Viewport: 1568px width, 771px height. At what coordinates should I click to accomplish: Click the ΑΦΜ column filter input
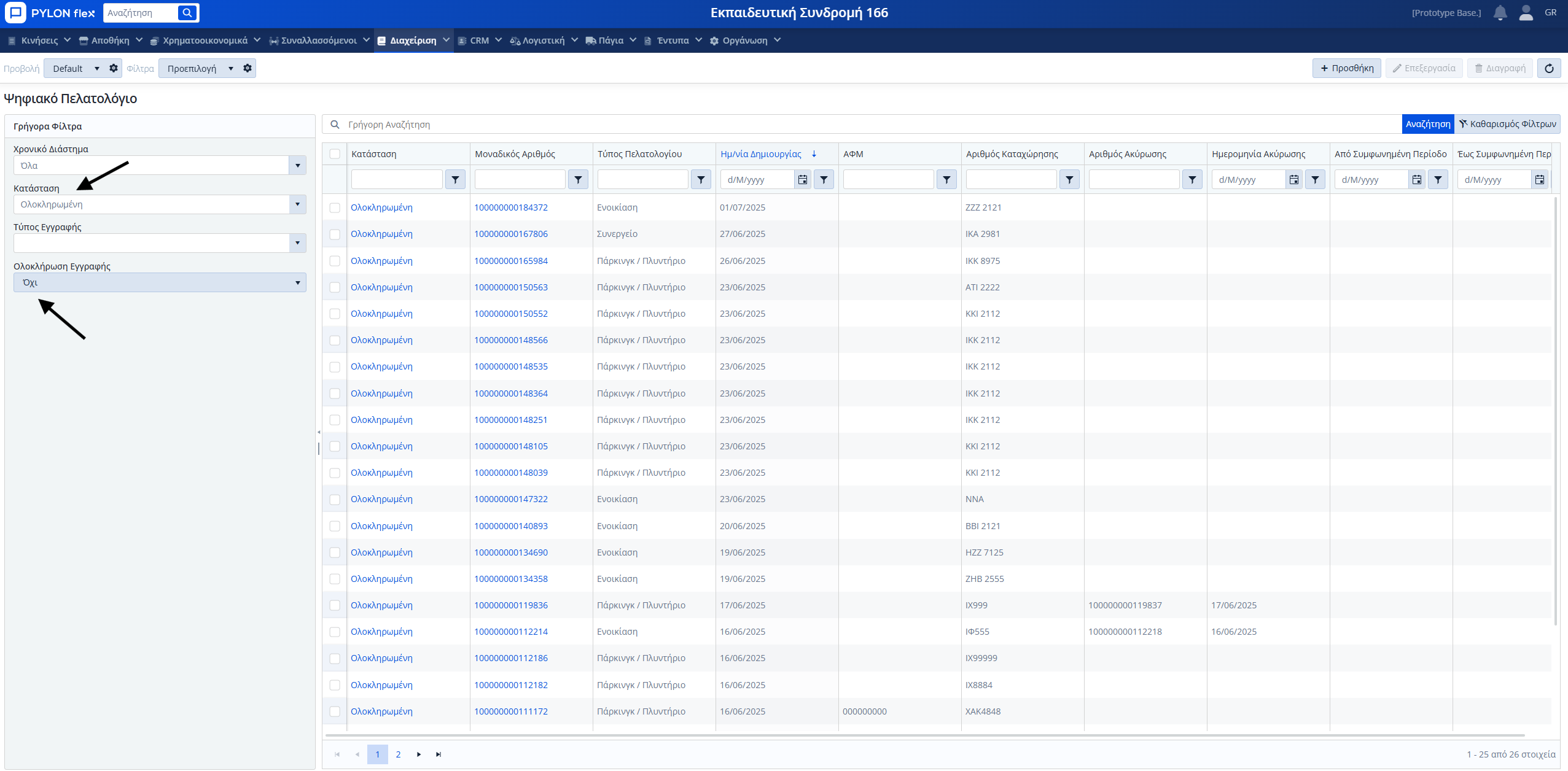pyautogui.click(x=889, y=179)
